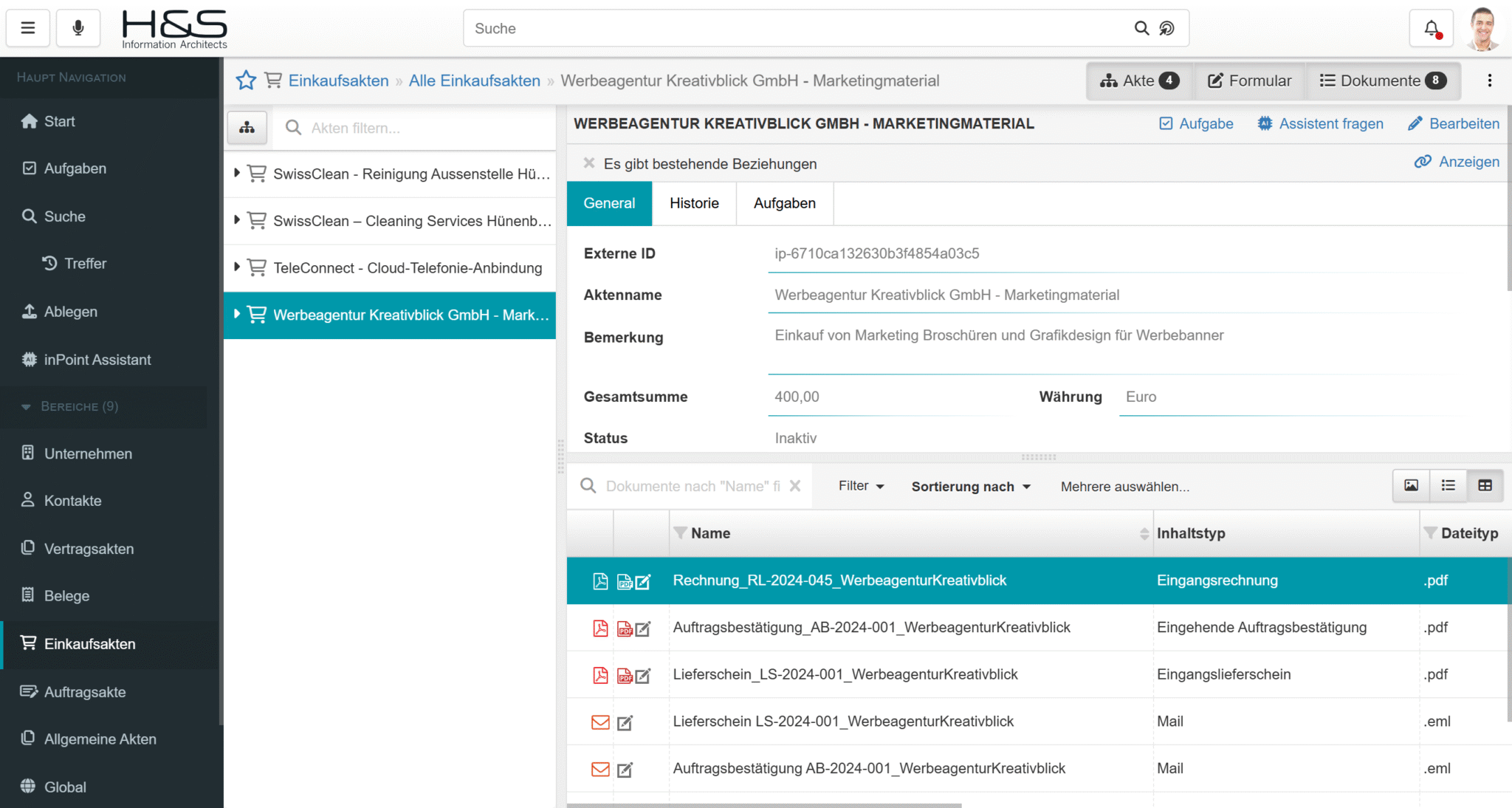Viewport: 1512px width, 808px height.
Task: Dismiss the existing relations notice
Action: click(x=588, y=163)
